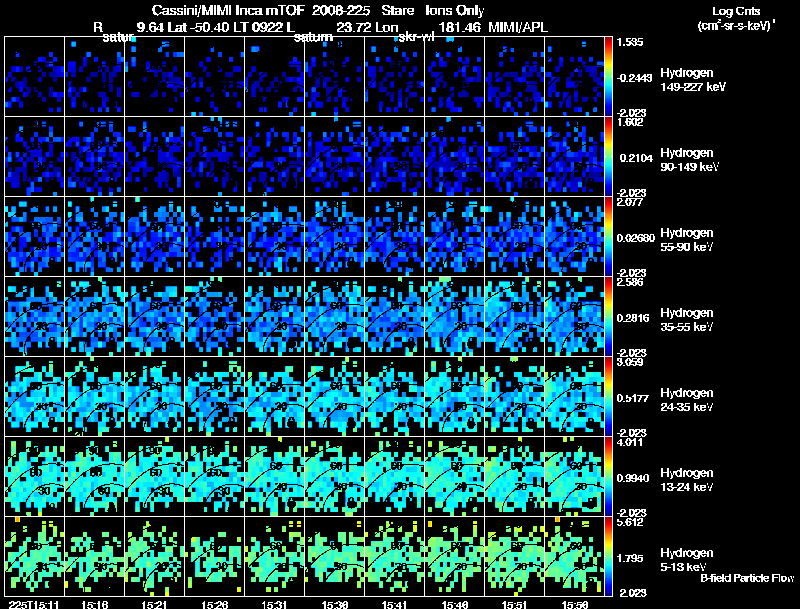The image size is (800, 609).
Task: Click the 0.5177 color scale value
Action: 634,398
